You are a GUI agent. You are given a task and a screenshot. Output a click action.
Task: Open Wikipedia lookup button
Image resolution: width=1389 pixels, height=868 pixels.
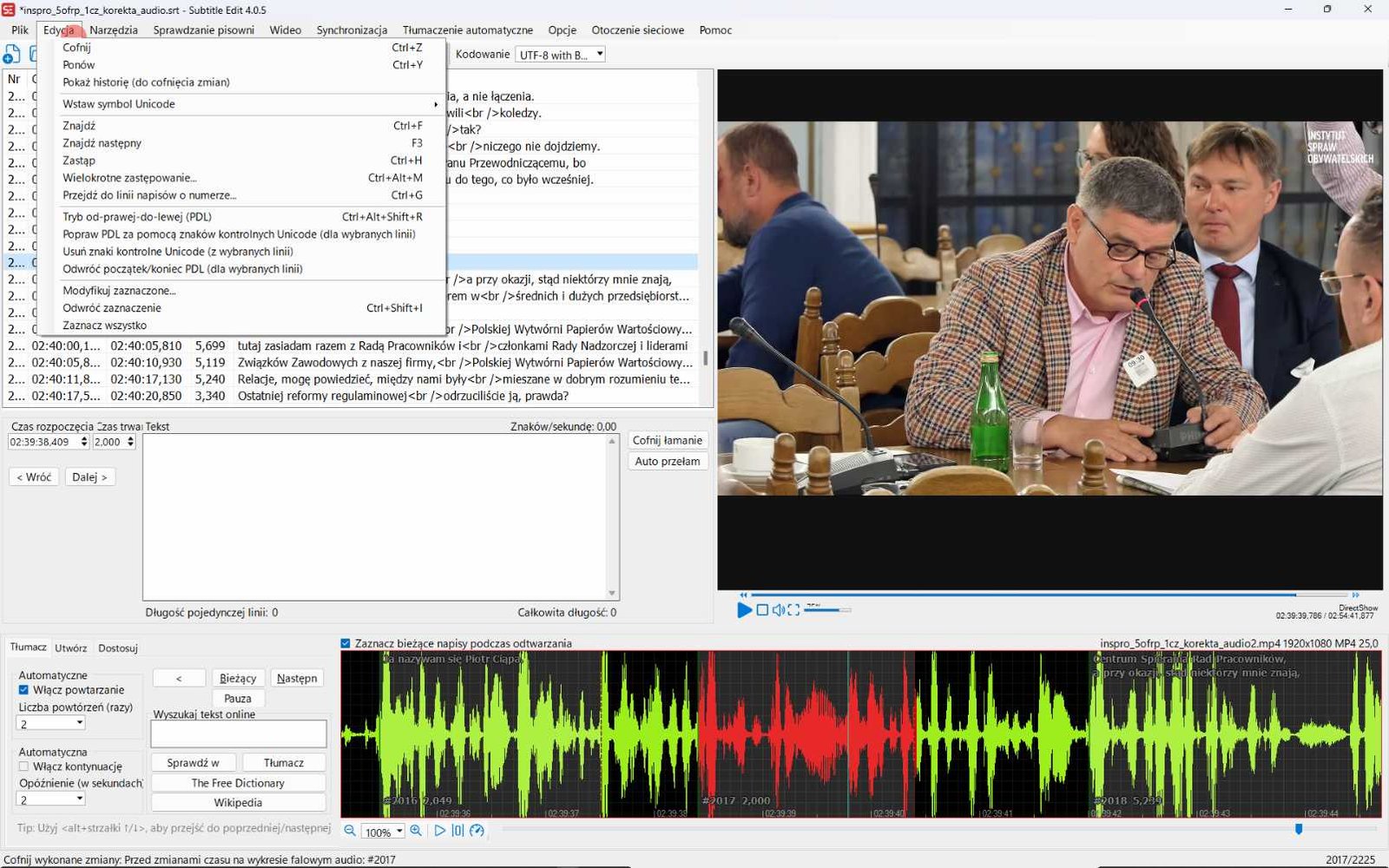click(238, 803)
